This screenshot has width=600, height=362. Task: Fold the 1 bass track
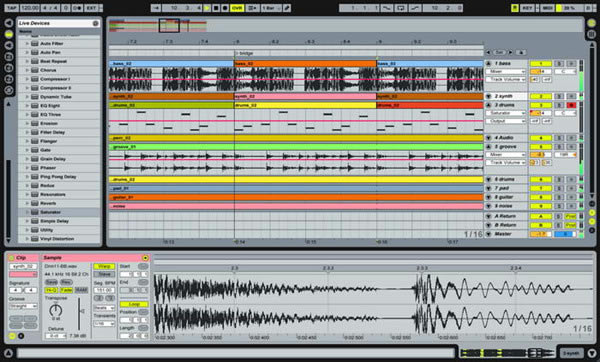click(489, 64)
